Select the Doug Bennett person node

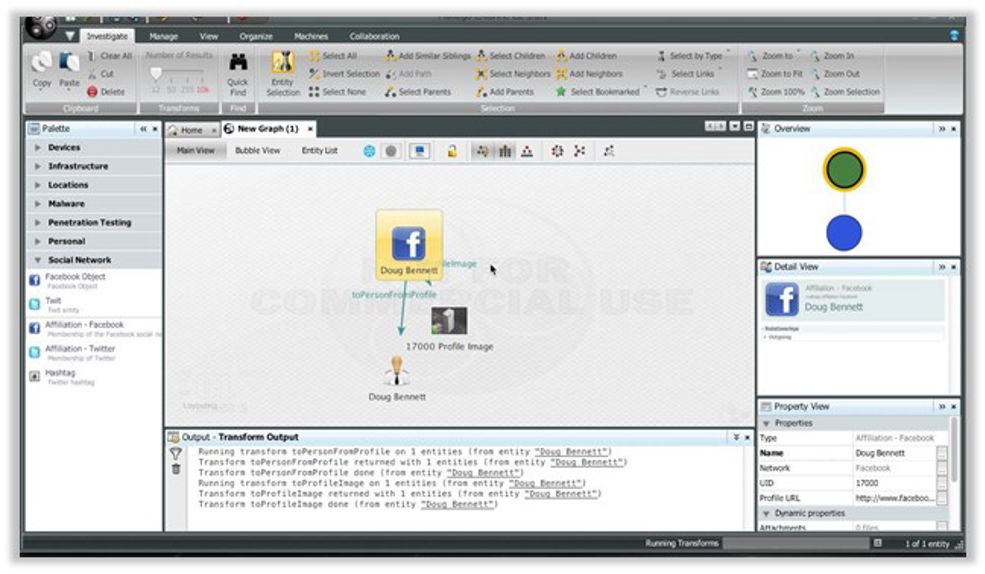[397, 378]
